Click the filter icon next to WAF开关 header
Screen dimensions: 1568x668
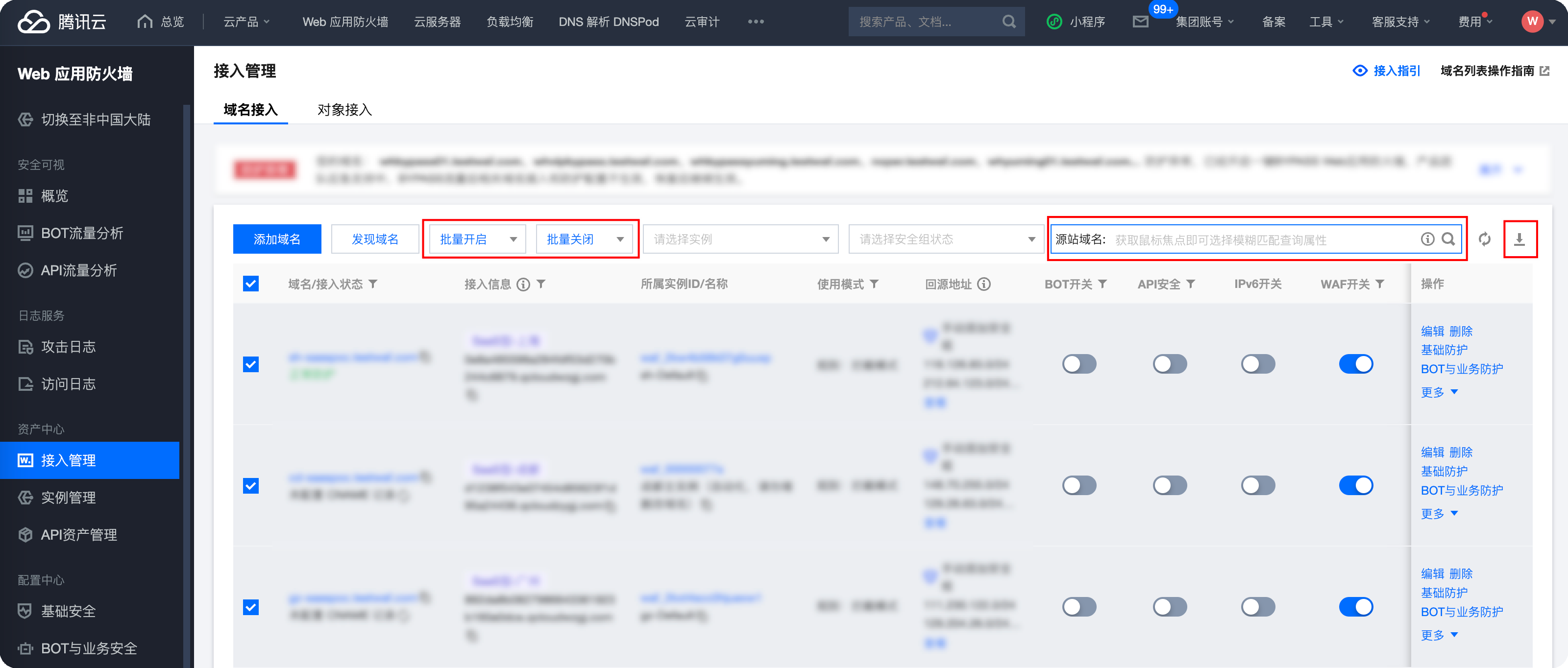tap(1380, 284)
